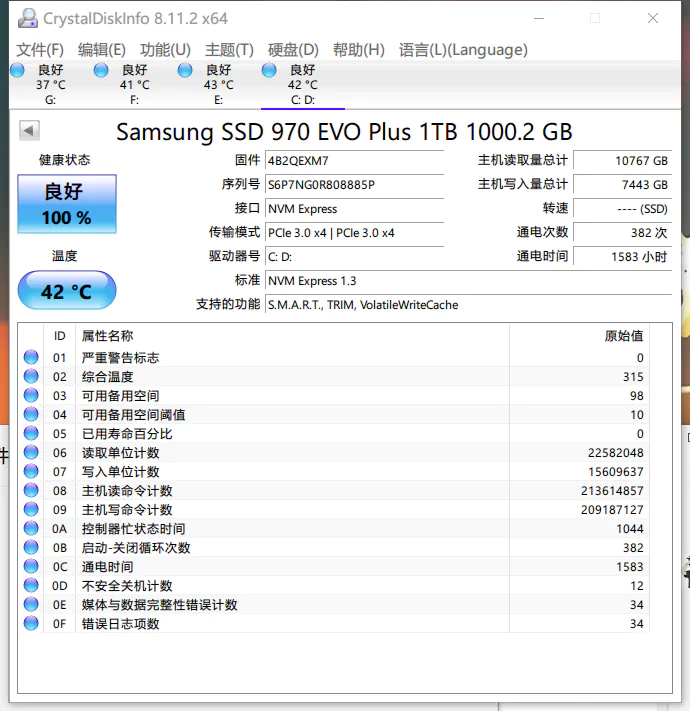690x711 pixels.
Task: Click the status dot for attribute 05
Action: click(31, 433)
